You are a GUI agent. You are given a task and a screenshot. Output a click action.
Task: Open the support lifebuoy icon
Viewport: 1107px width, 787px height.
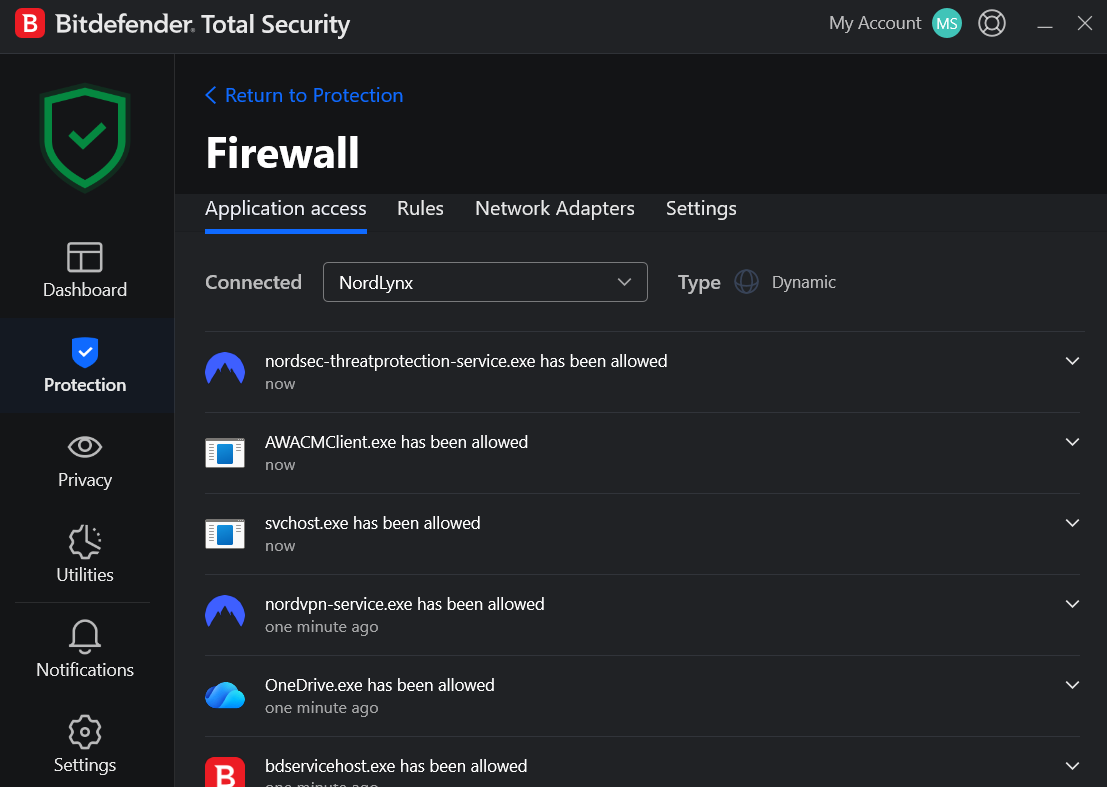pos(992,23)
